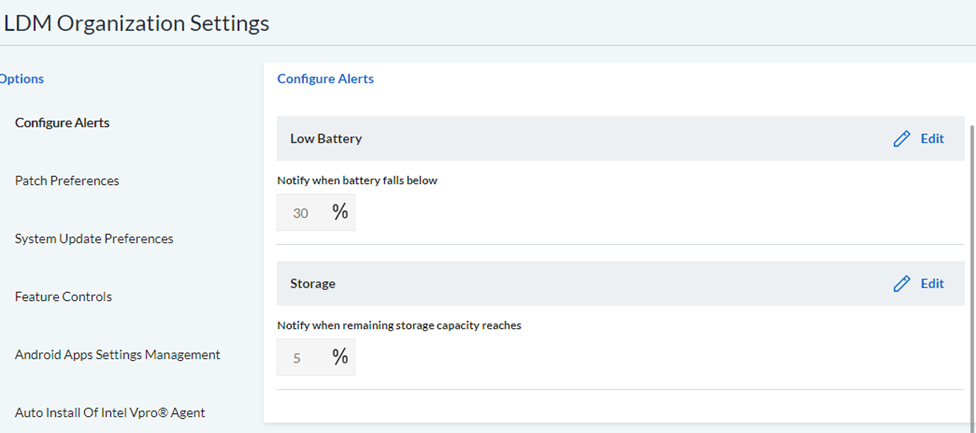Select Auto Install Of Intel Vpro Agent

tap(110, 412)
